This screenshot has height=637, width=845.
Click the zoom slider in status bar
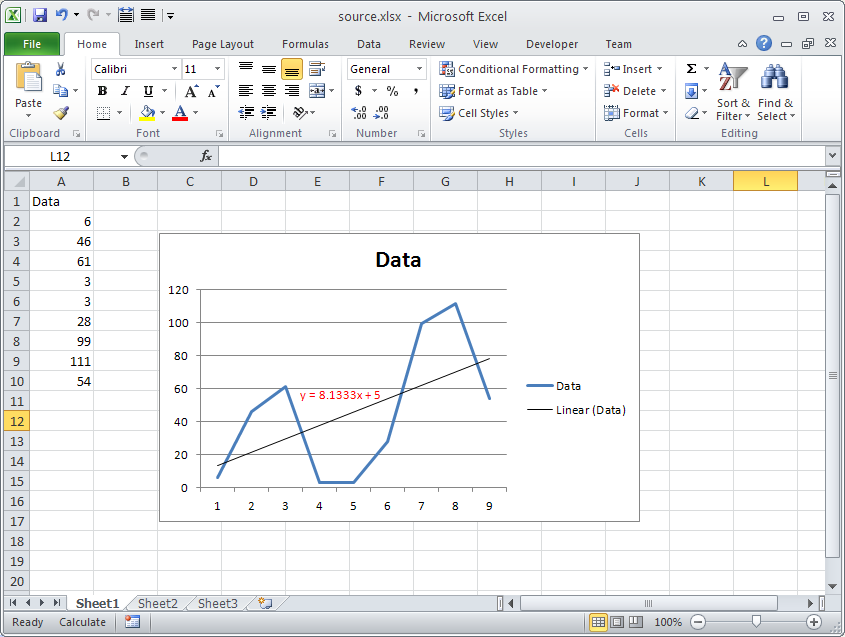(756, 622)
